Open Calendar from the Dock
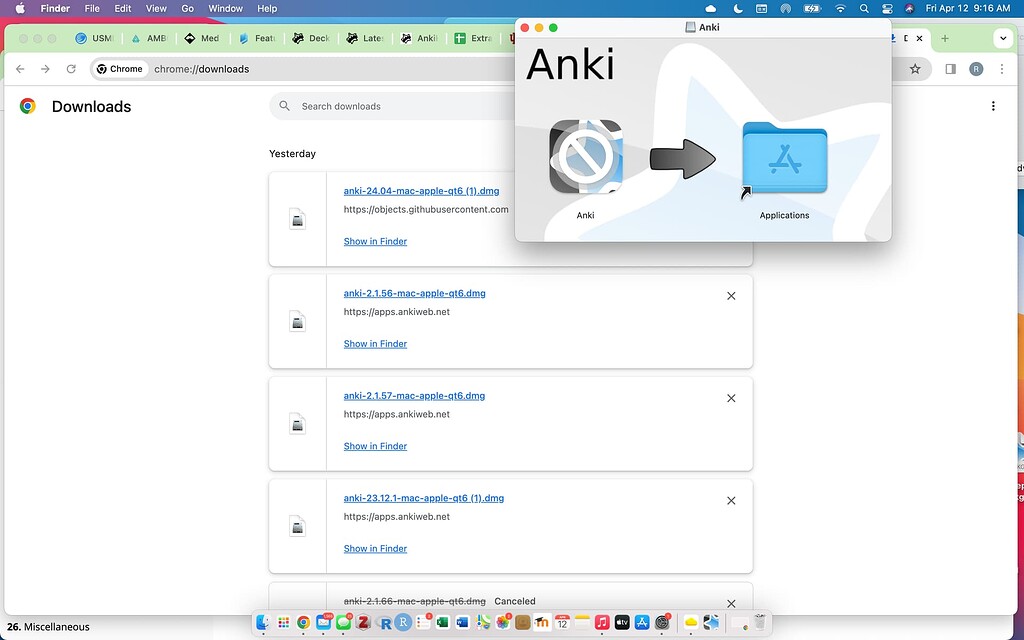 coord(562,622)
